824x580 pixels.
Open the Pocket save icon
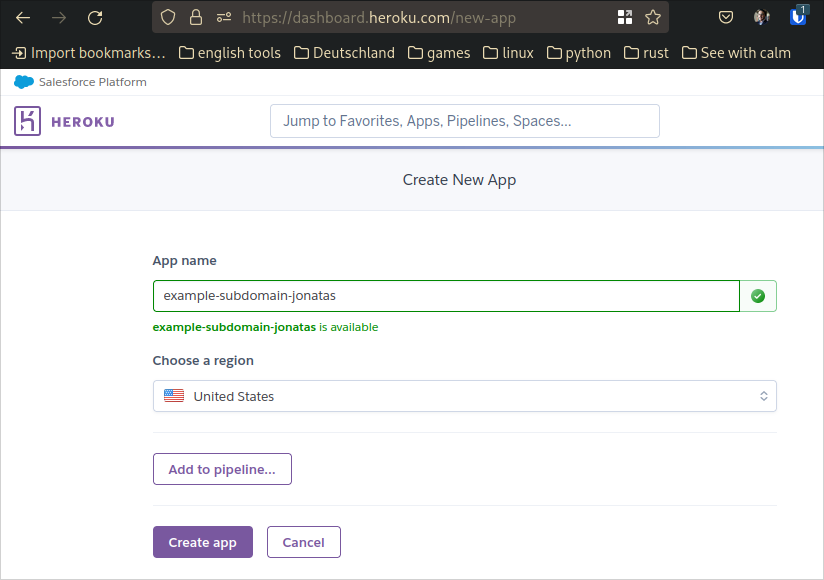(726, 17)
